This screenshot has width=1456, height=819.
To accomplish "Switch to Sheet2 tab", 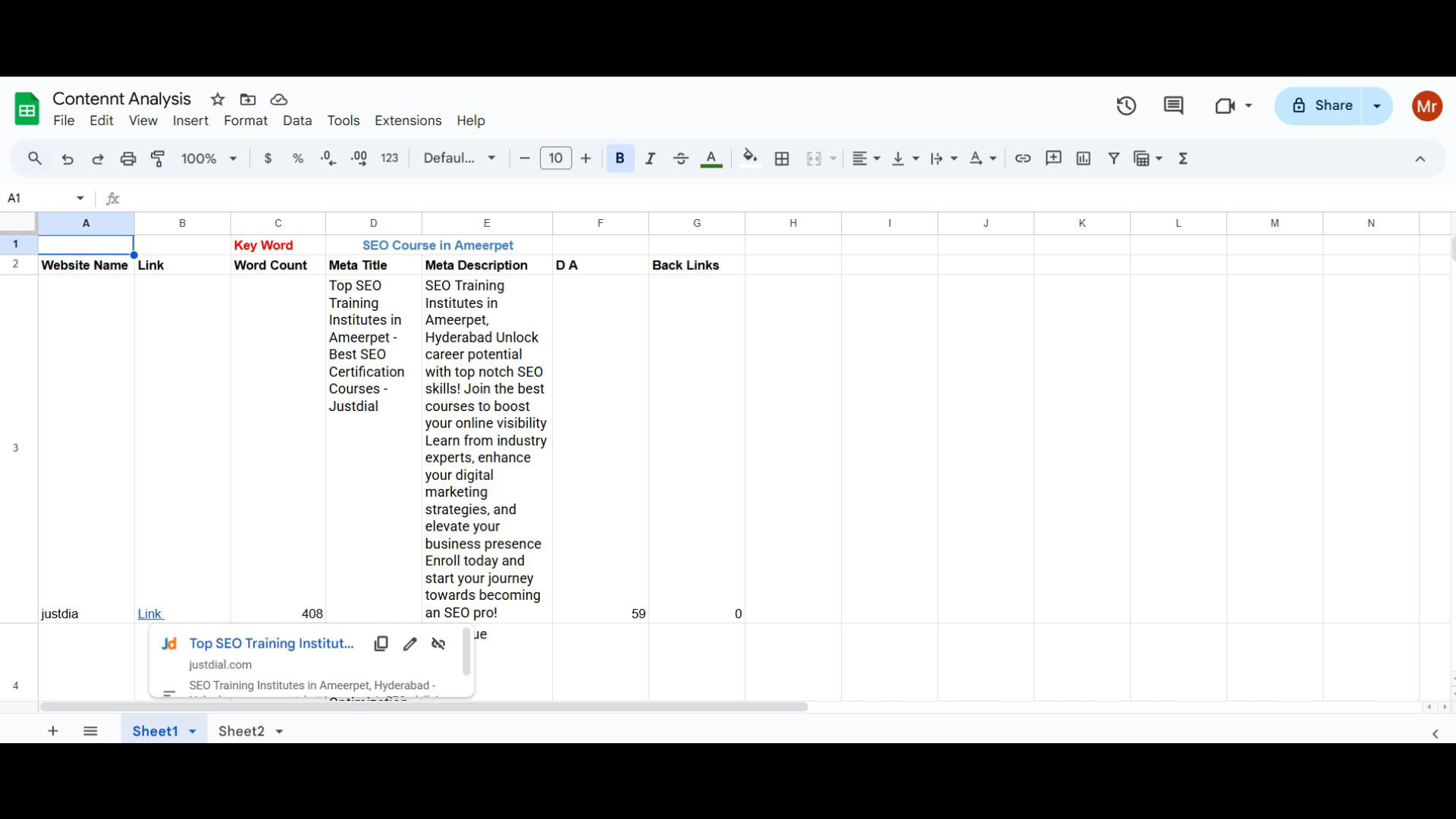I will [241, 731].
